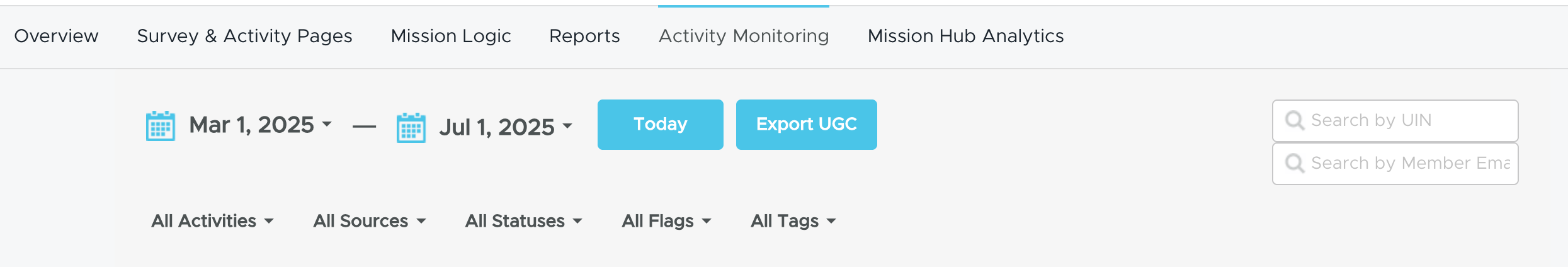Expand the All Statuses filter
The width and height of the screenshot is (1568, 267).
pyautogui.click(x=524, y=221)
